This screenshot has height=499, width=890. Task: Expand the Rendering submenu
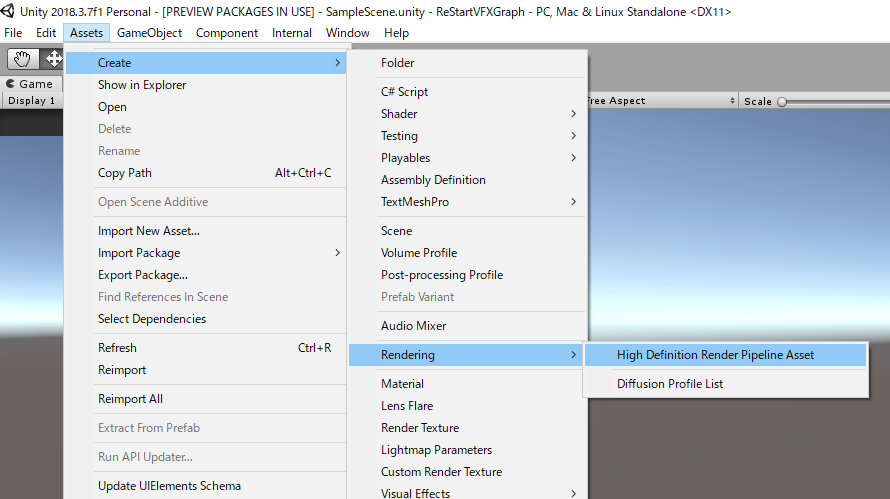(x=467, y=355)
